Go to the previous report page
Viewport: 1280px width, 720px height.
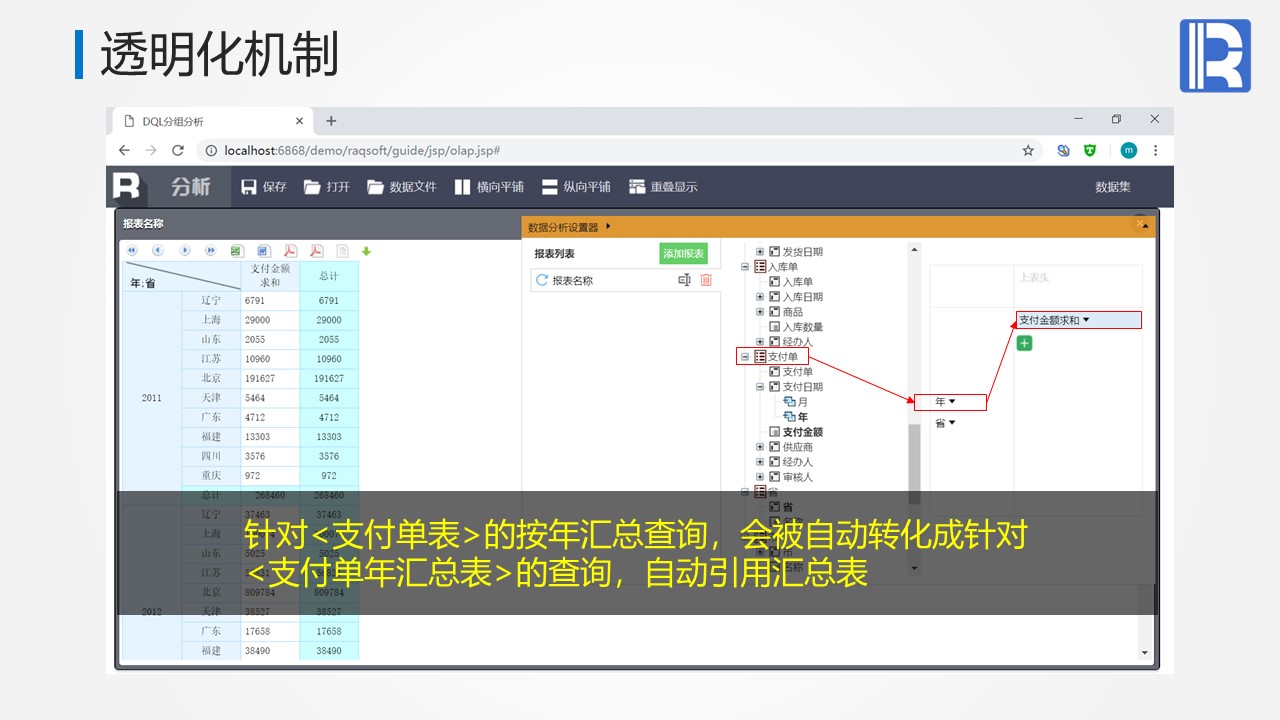click(158, 251)
